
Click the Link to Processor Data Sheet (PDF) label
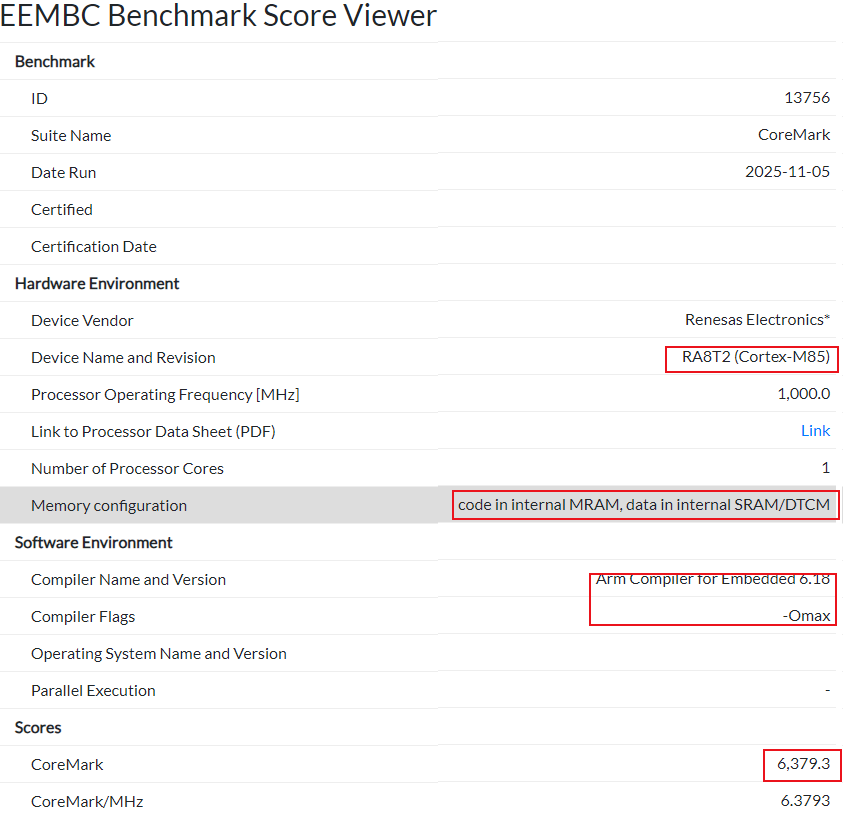click(153, 432)
